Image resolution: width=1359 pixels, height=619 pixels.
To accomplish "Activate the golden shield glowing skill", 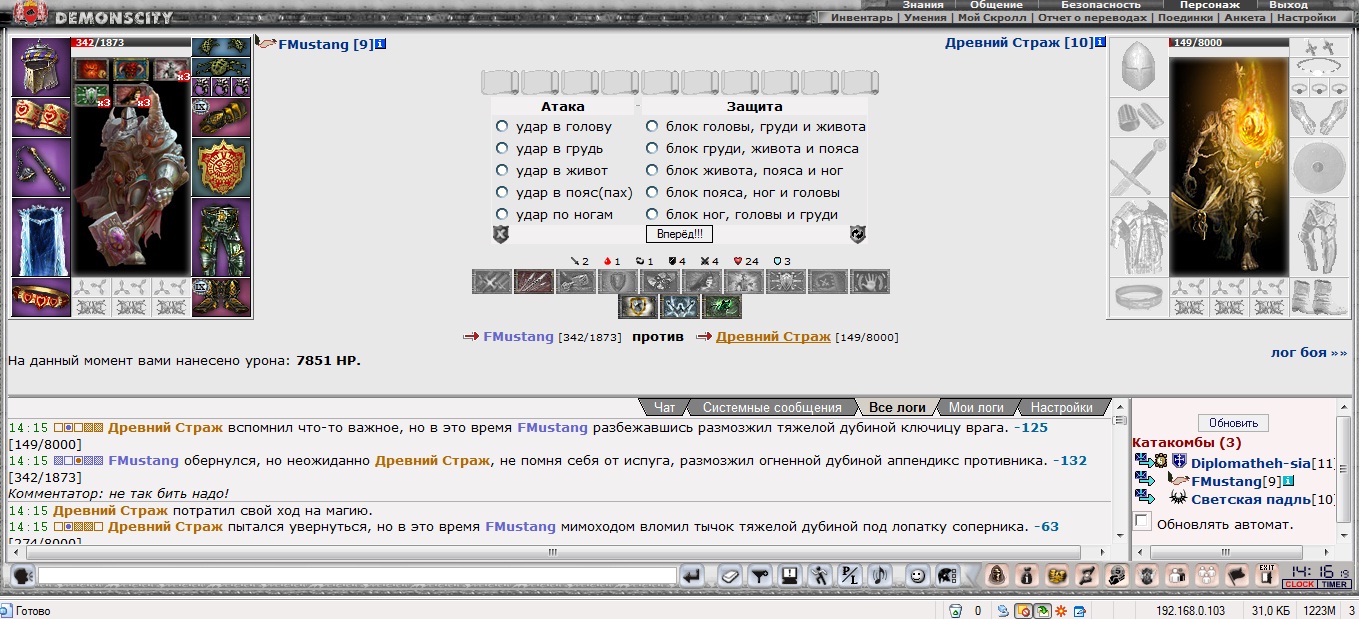I will (x=637, y=307).
